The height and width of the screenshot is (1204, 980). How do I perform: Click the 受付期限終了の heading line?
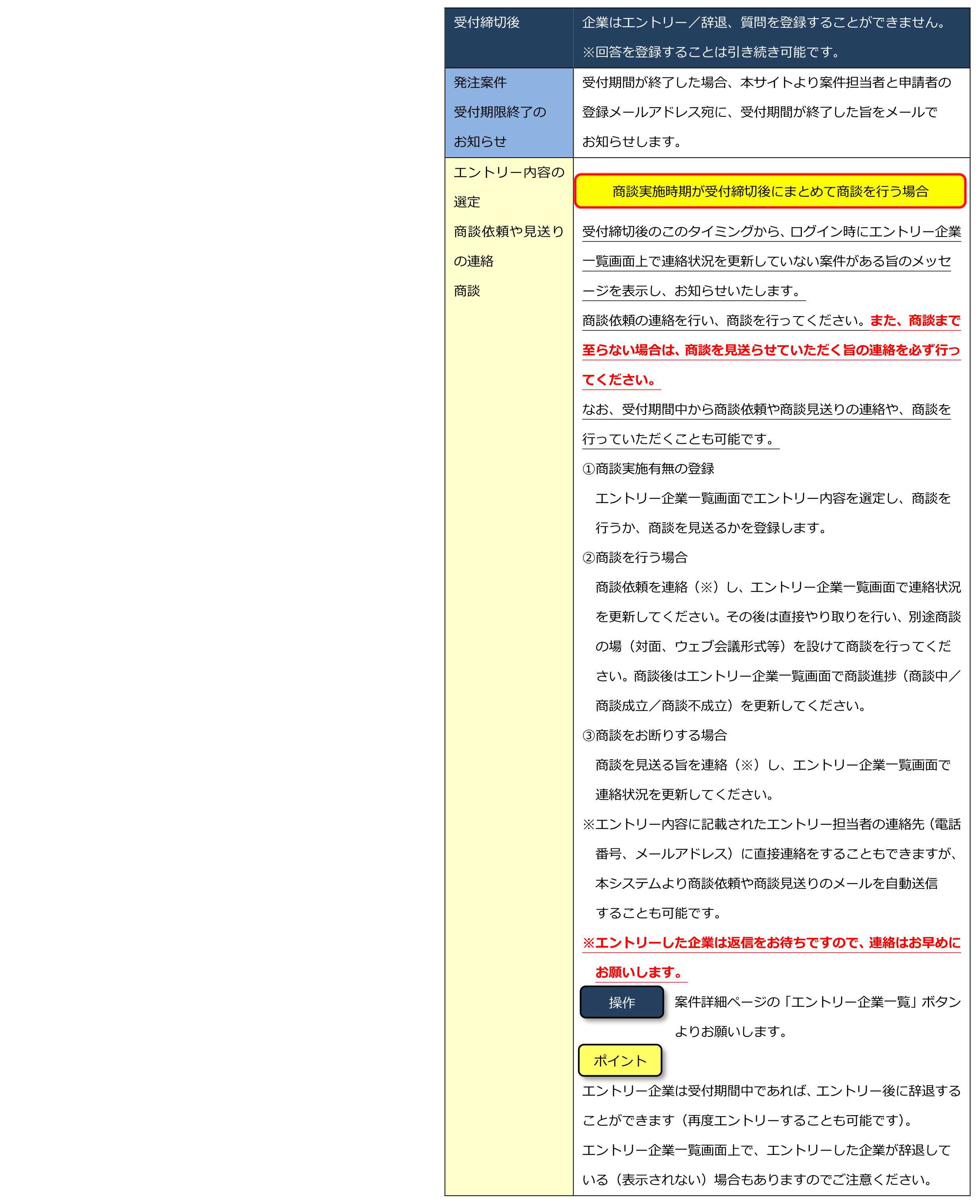coord(500,112)
